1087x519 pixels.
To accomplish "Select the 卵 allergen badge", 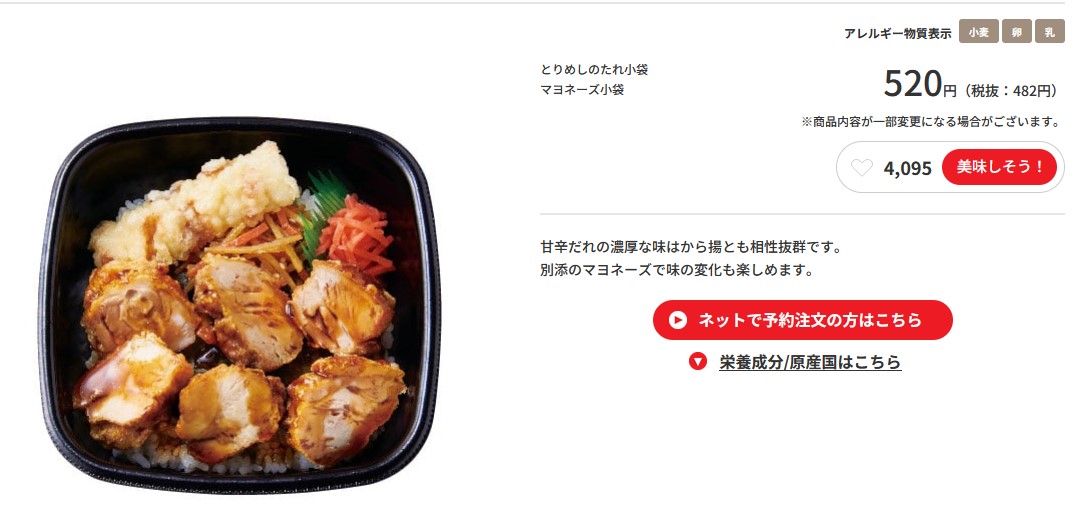I will tap(1016, 32).
